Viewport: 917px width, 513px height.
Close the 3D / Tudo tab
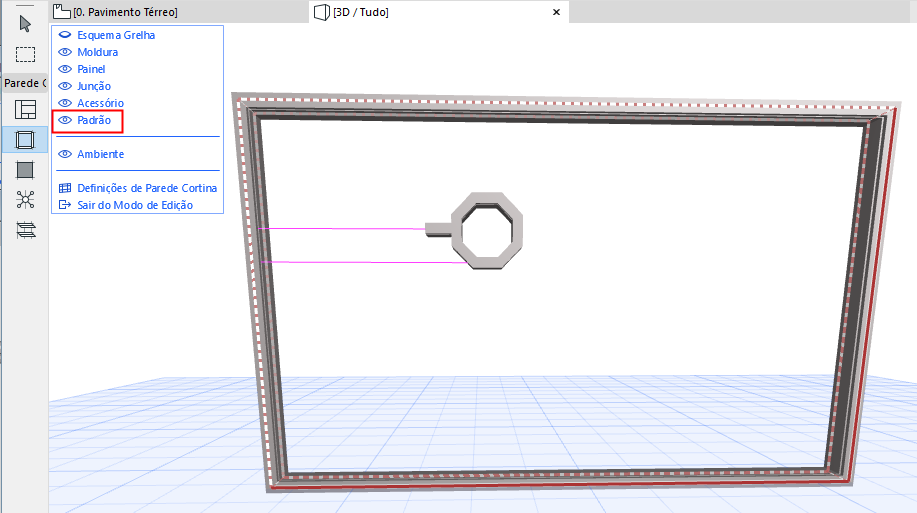(x=556, y=12)
